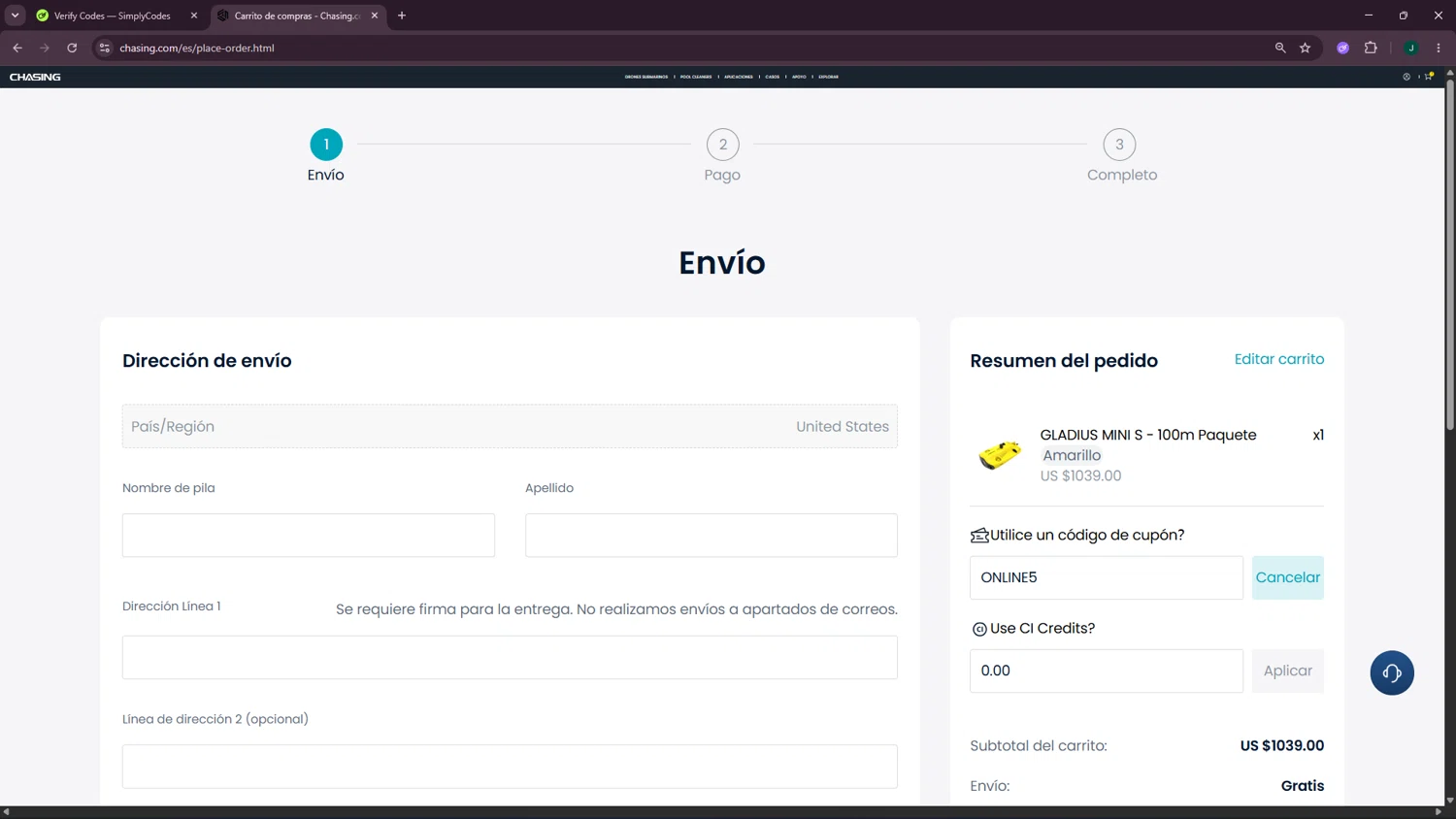Viewport: 1456px width, 819px height.
Task: Click the Gratis shipping value
Action: click(1303, 786)
